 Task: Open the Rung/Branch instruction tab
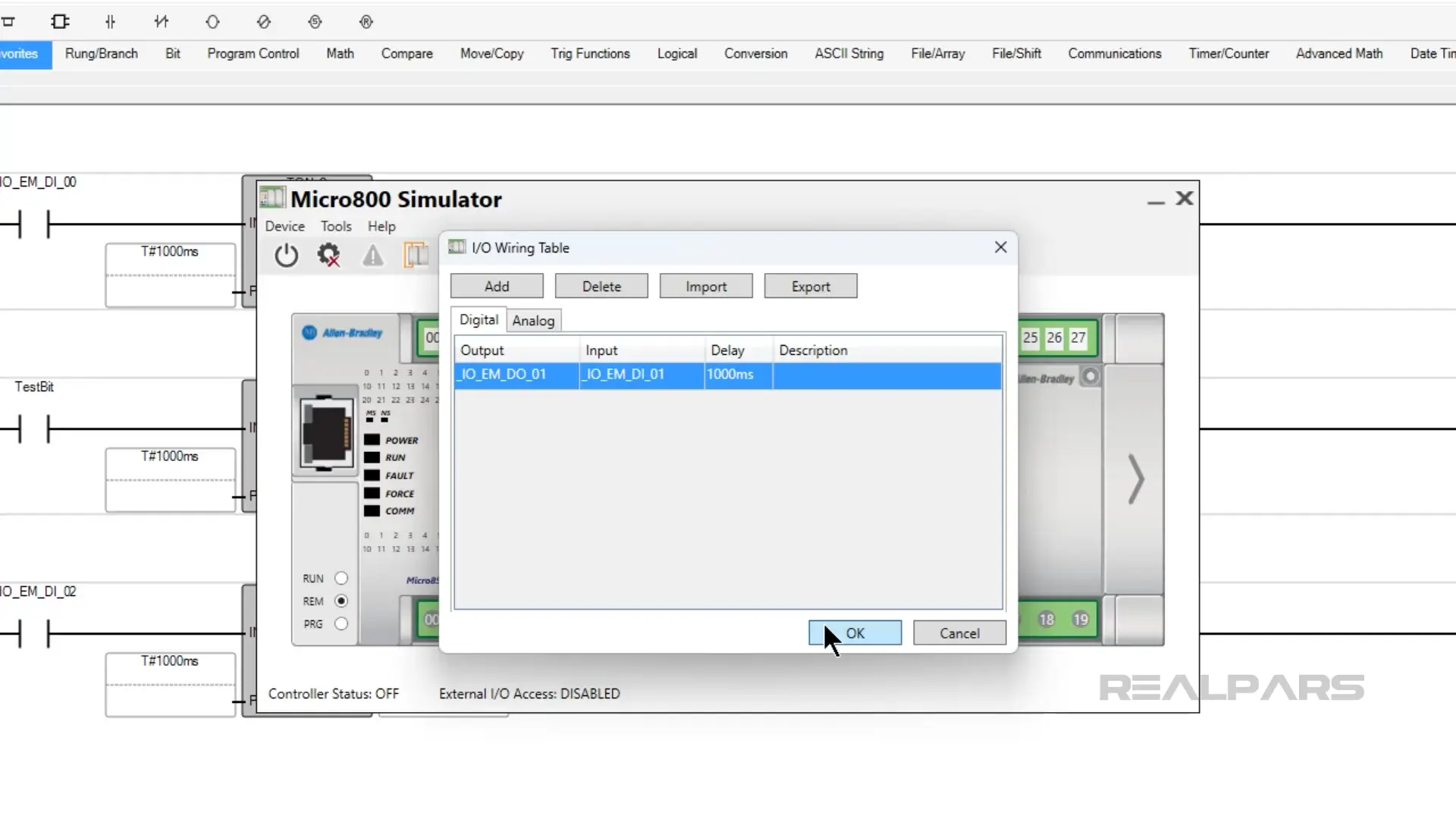(102, 54)
